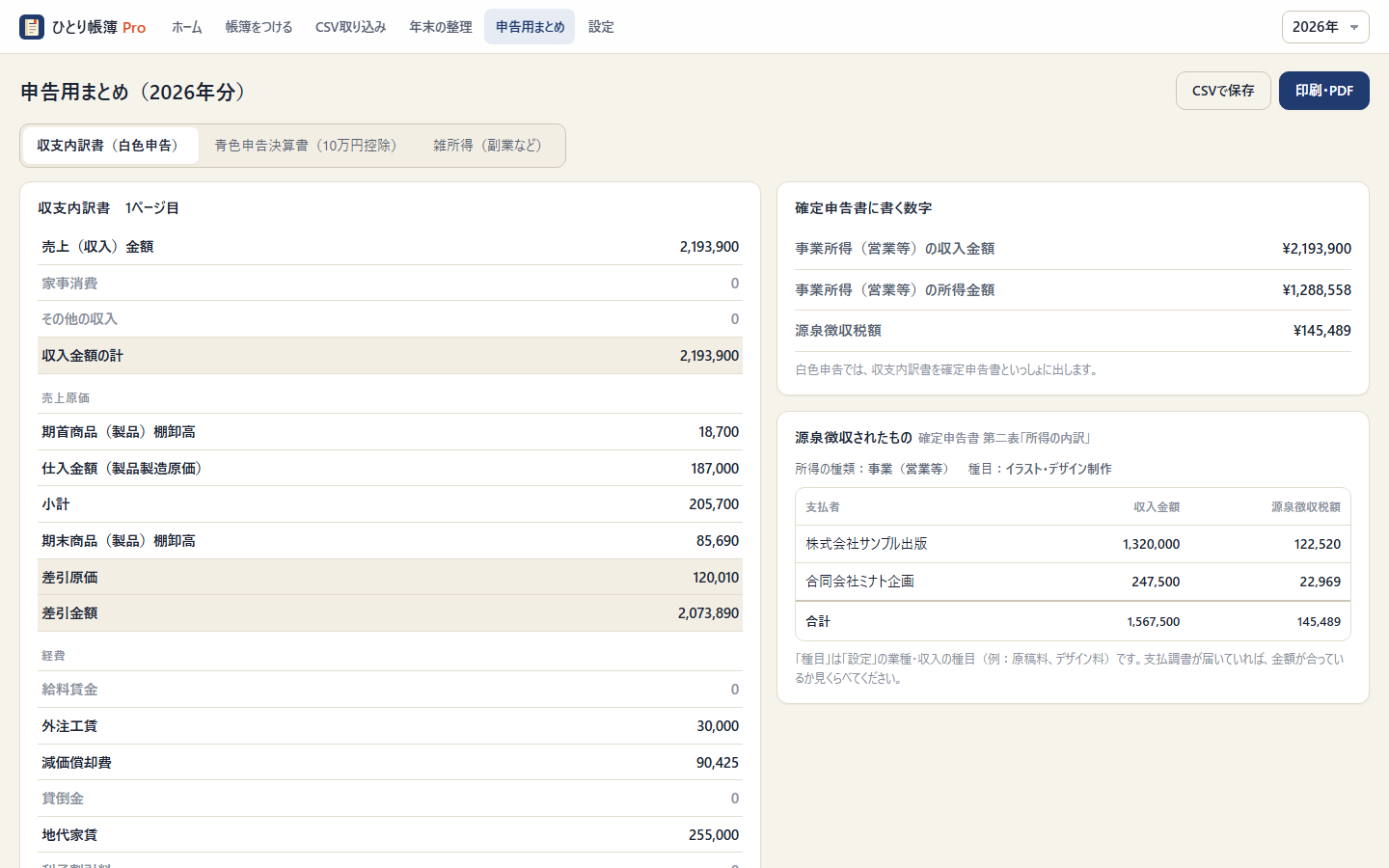The height and width of the screenshot is (868, 1389).
Task: Go to the ホーム menu
Action: [x=187, y=27]
